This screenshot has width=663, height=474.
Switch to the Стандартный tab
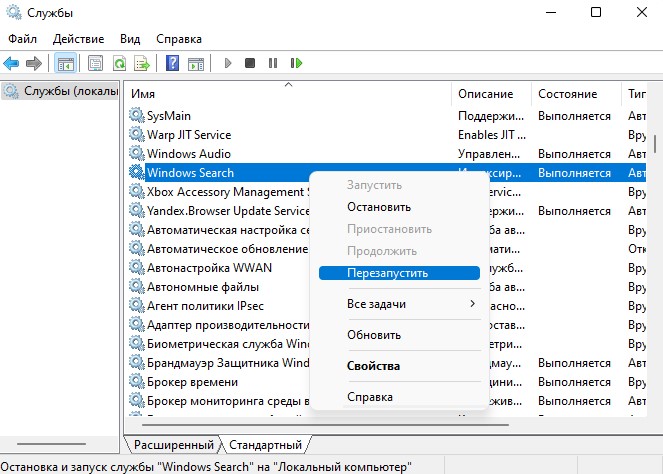pos(266,445)
